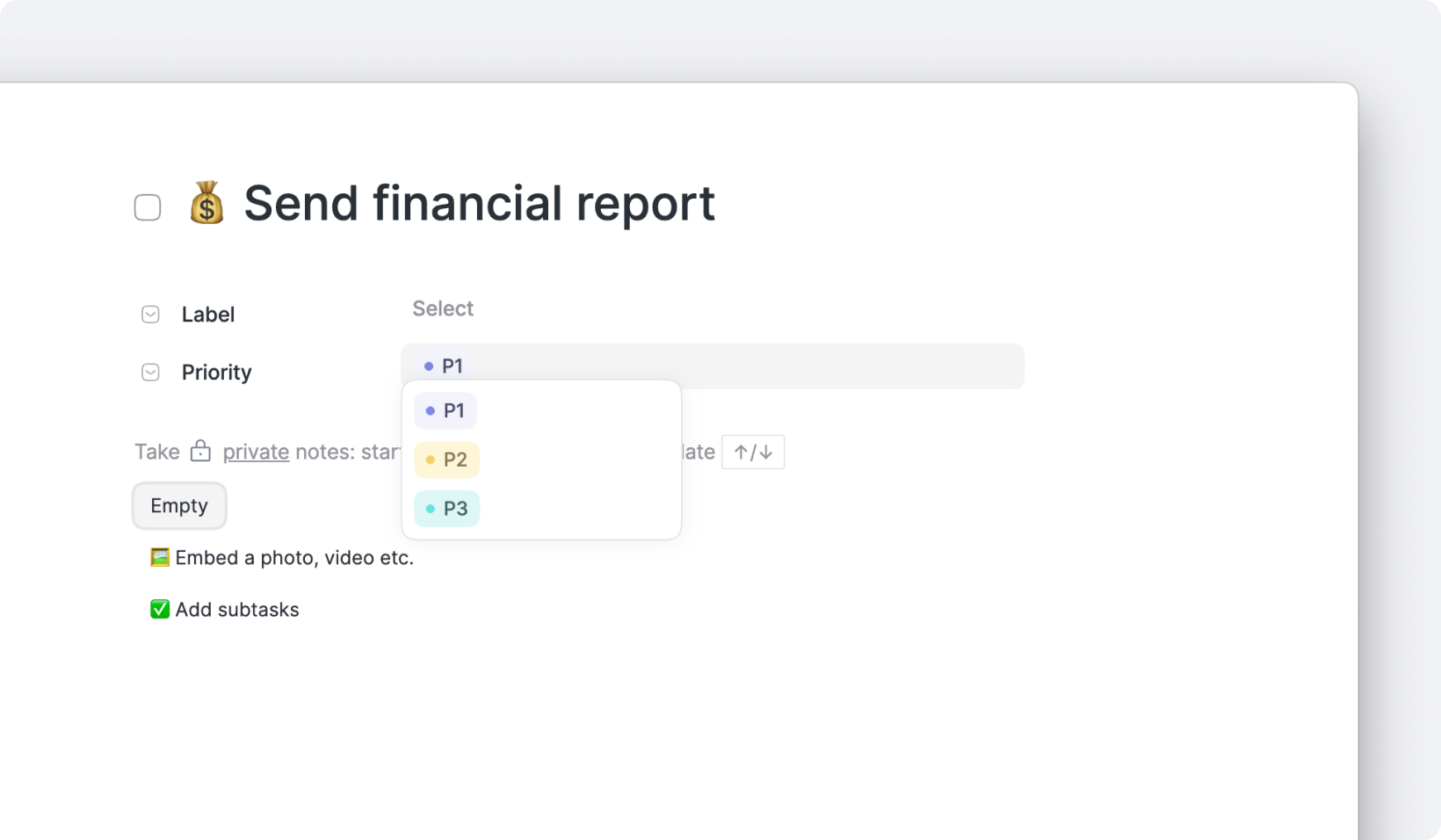This screenshot has width=1441, height=840.
Task: Check the task completion checkbox beside title
Action: pyautogui.click(x=148, y=207)
